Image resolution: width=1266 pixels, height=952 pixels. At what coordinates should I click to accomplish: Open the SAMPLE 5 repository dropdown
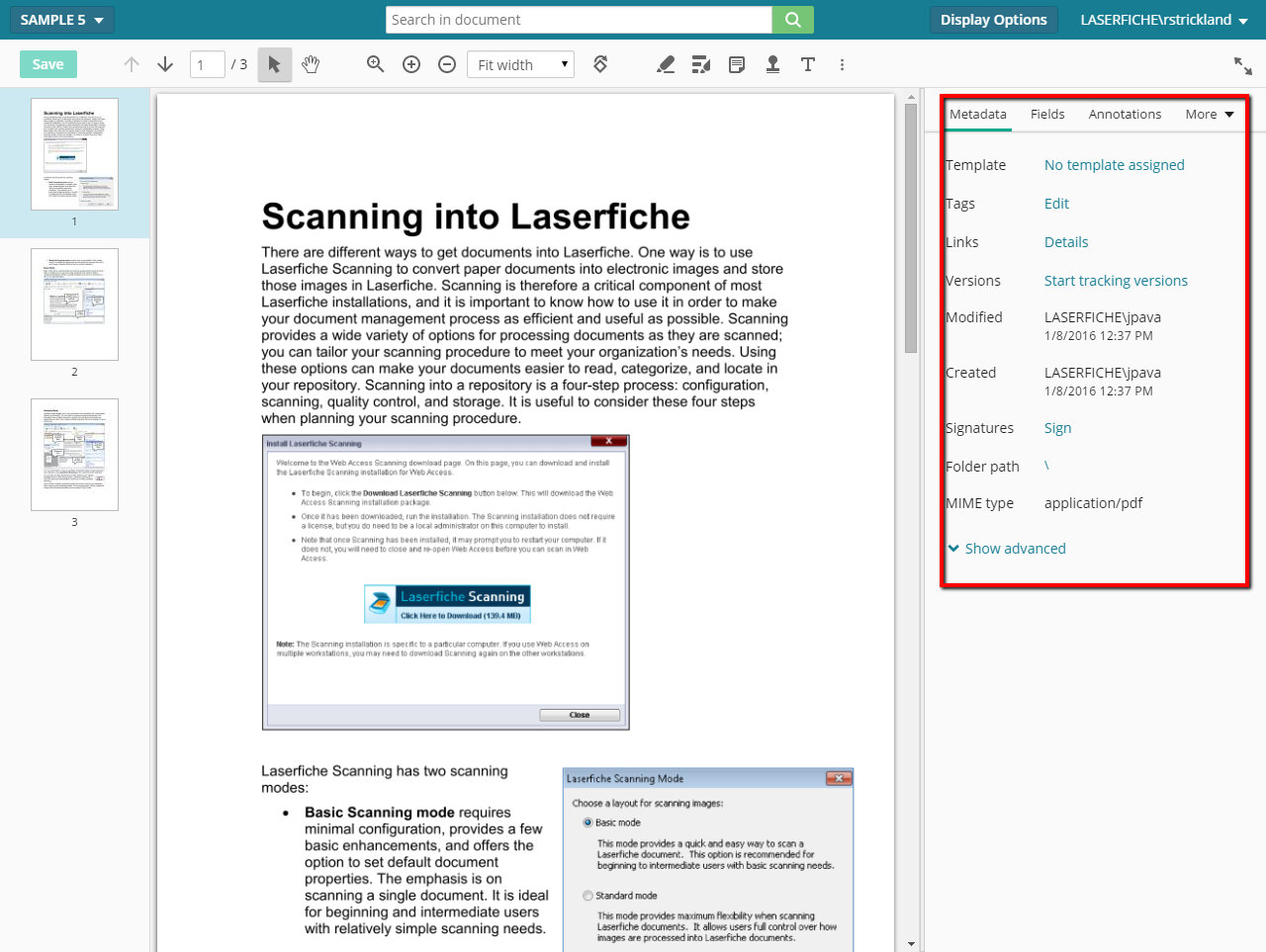[62, 20]
